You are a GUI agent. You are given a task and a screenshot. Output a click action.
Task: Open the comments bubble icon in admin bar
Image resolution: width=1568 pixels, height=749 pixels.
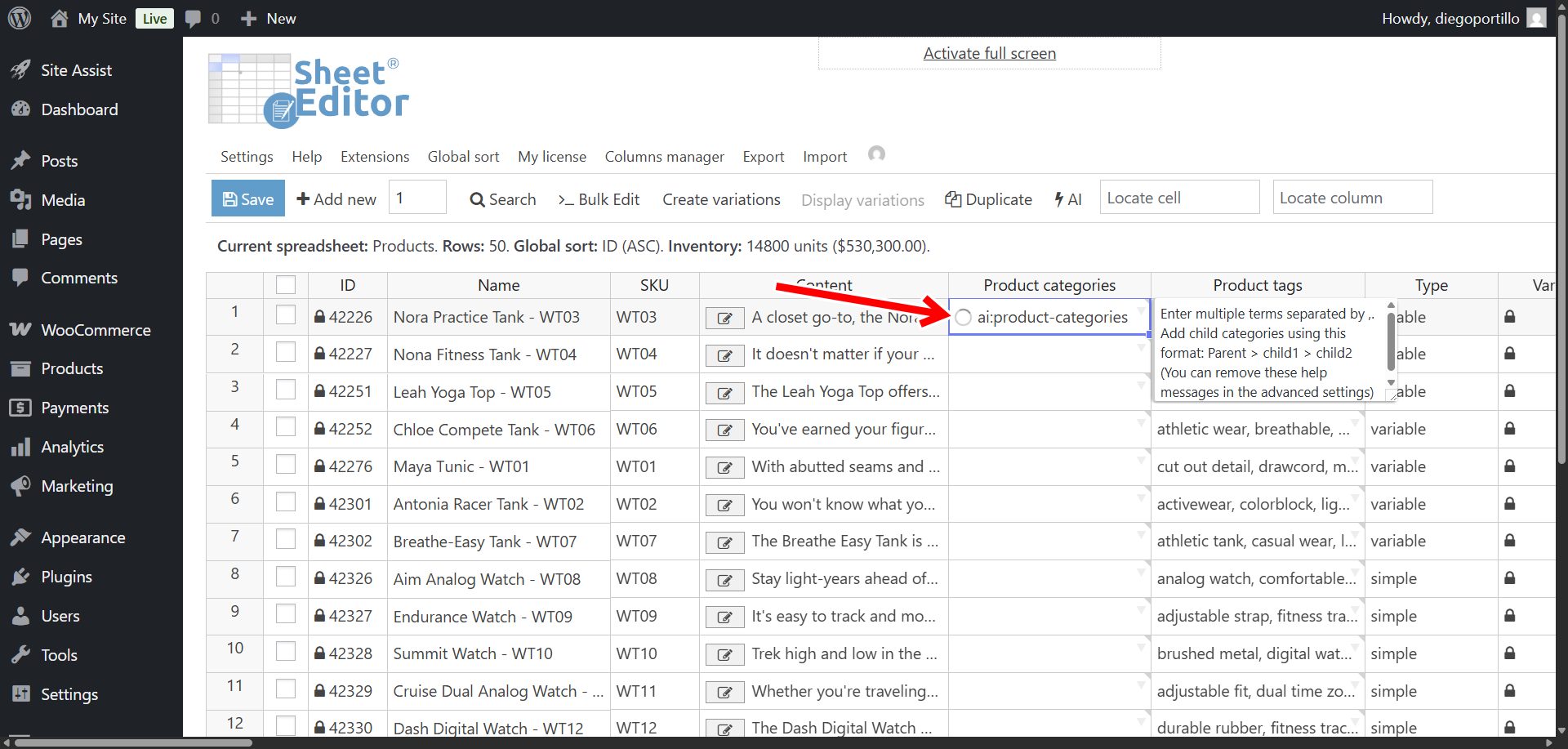(x=194, y=18)
